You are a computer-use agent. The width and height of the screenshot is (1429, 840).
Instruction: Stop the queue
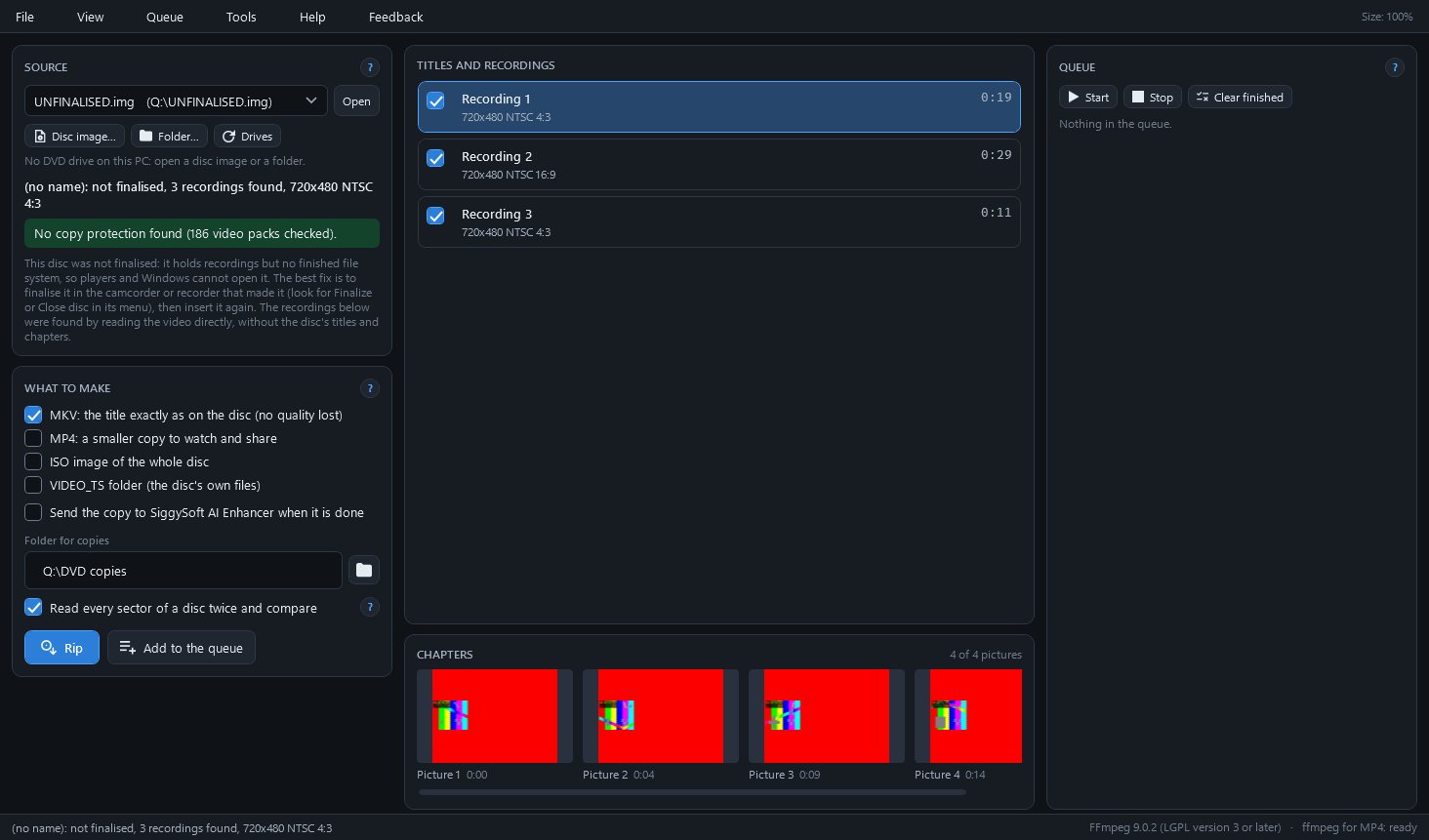1153,98
